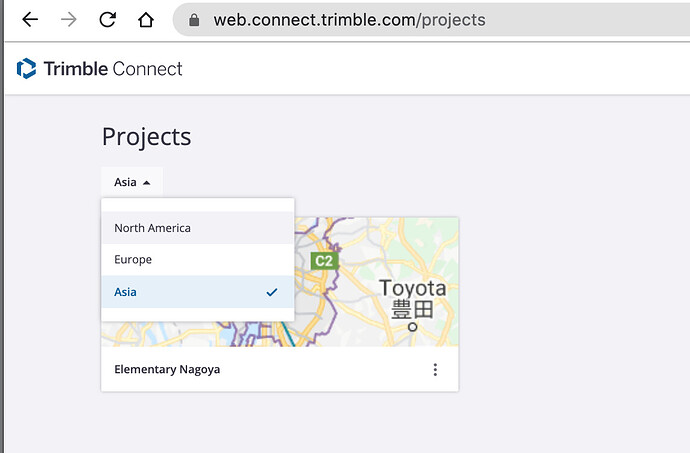Click the lock icon for site info

point(194,20)
